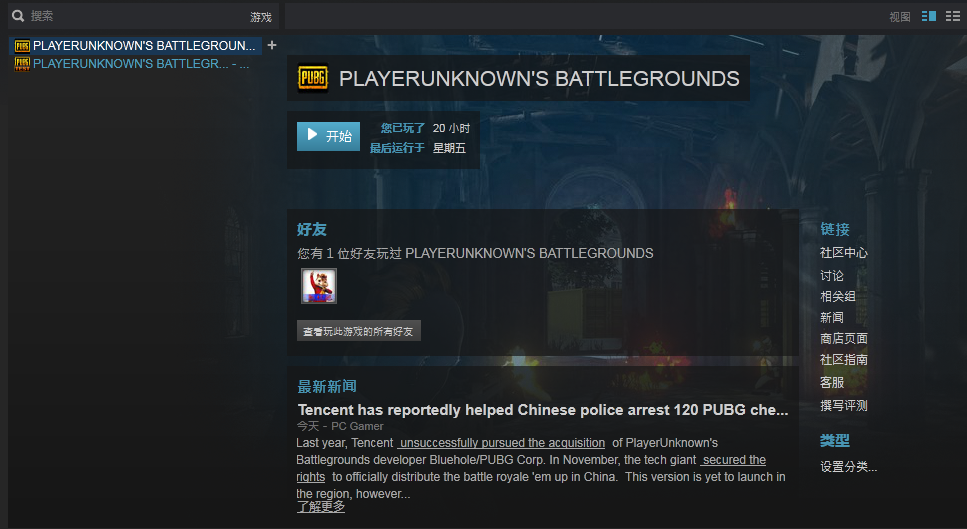Switch to list view icon
This screenshot has width=967, height=529.
pos(953,16)
